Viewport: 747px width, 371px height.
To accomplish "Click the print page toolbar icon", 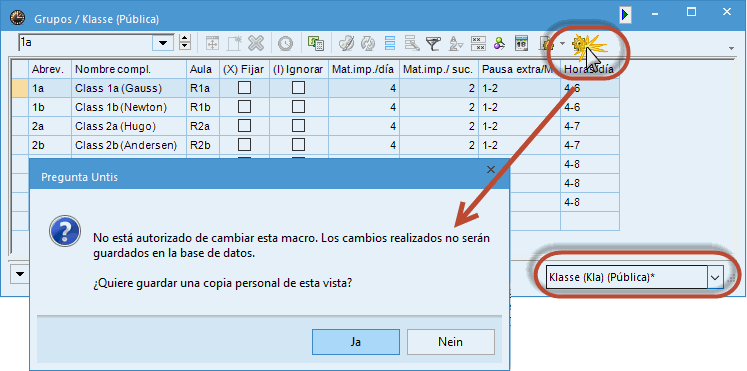I will (545, 44).
